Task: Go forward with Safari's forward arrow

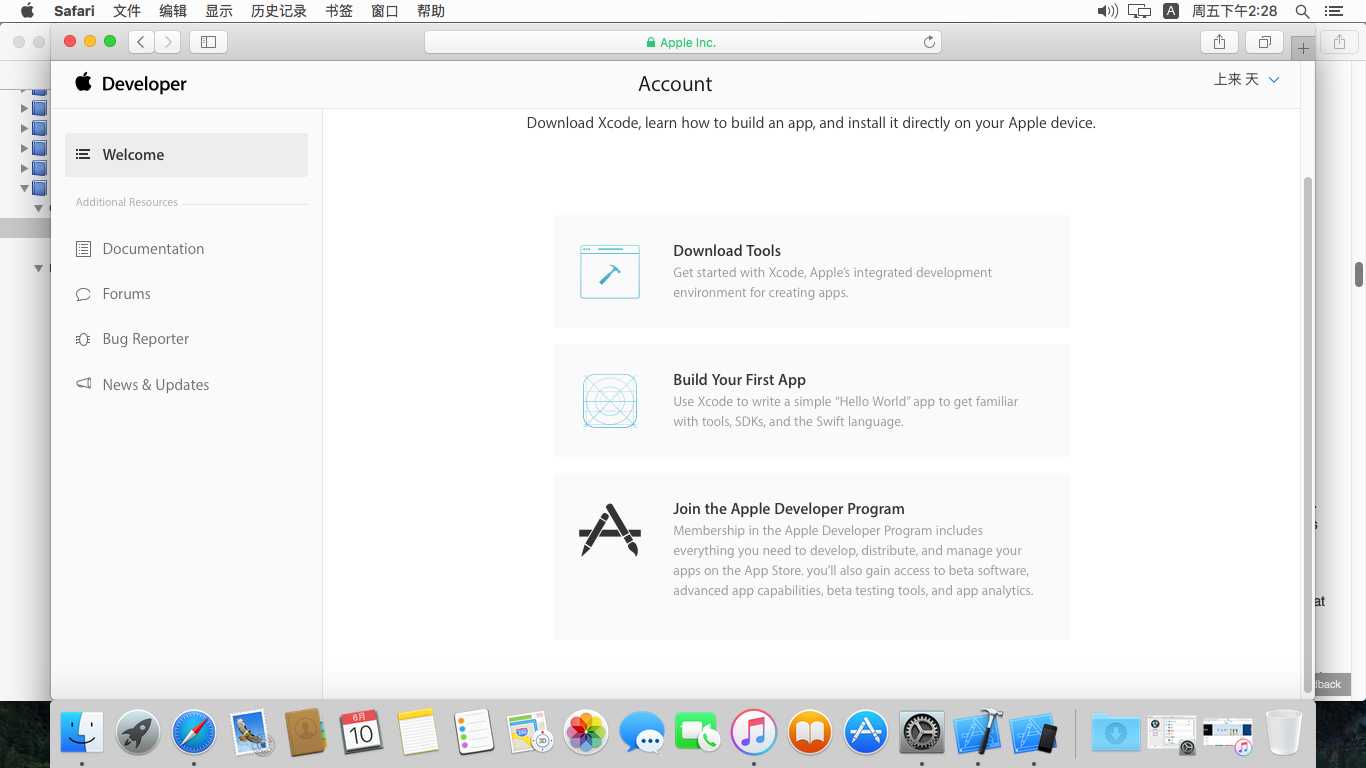Action: 168,42
